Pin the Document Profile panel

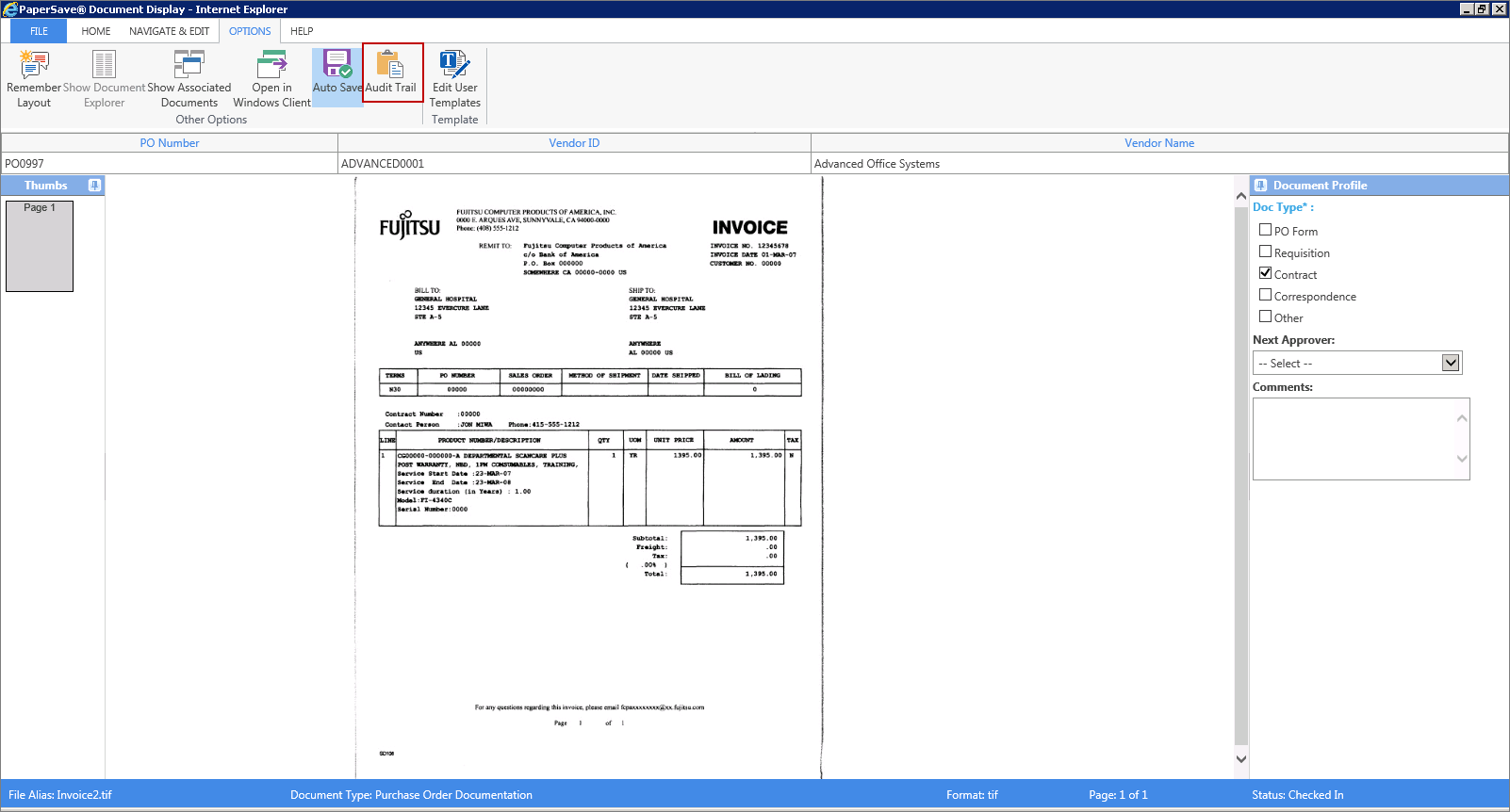(1260, 186)
